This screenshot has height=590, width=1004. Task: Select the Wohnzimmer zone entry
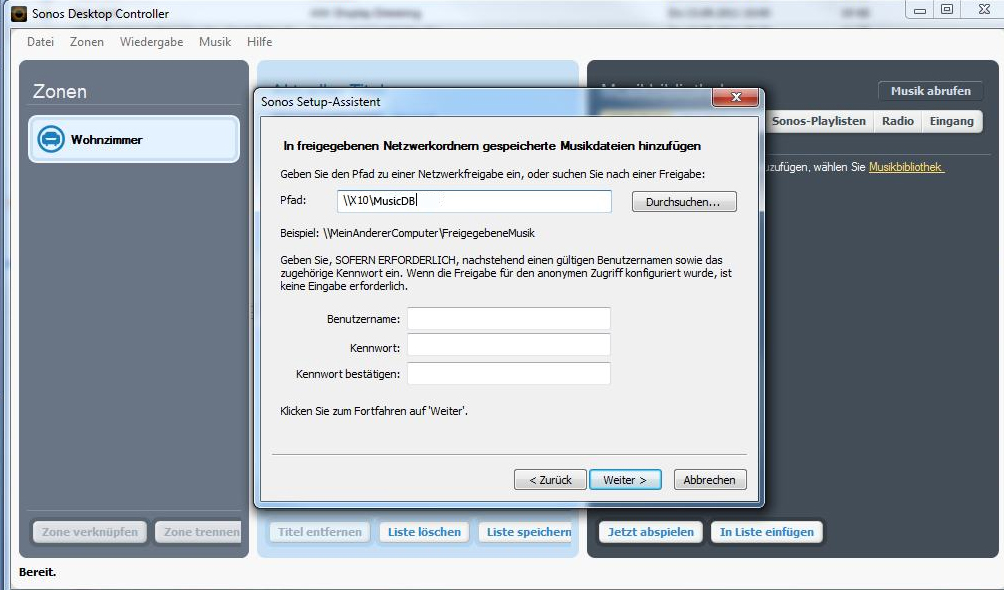point(134,139)
